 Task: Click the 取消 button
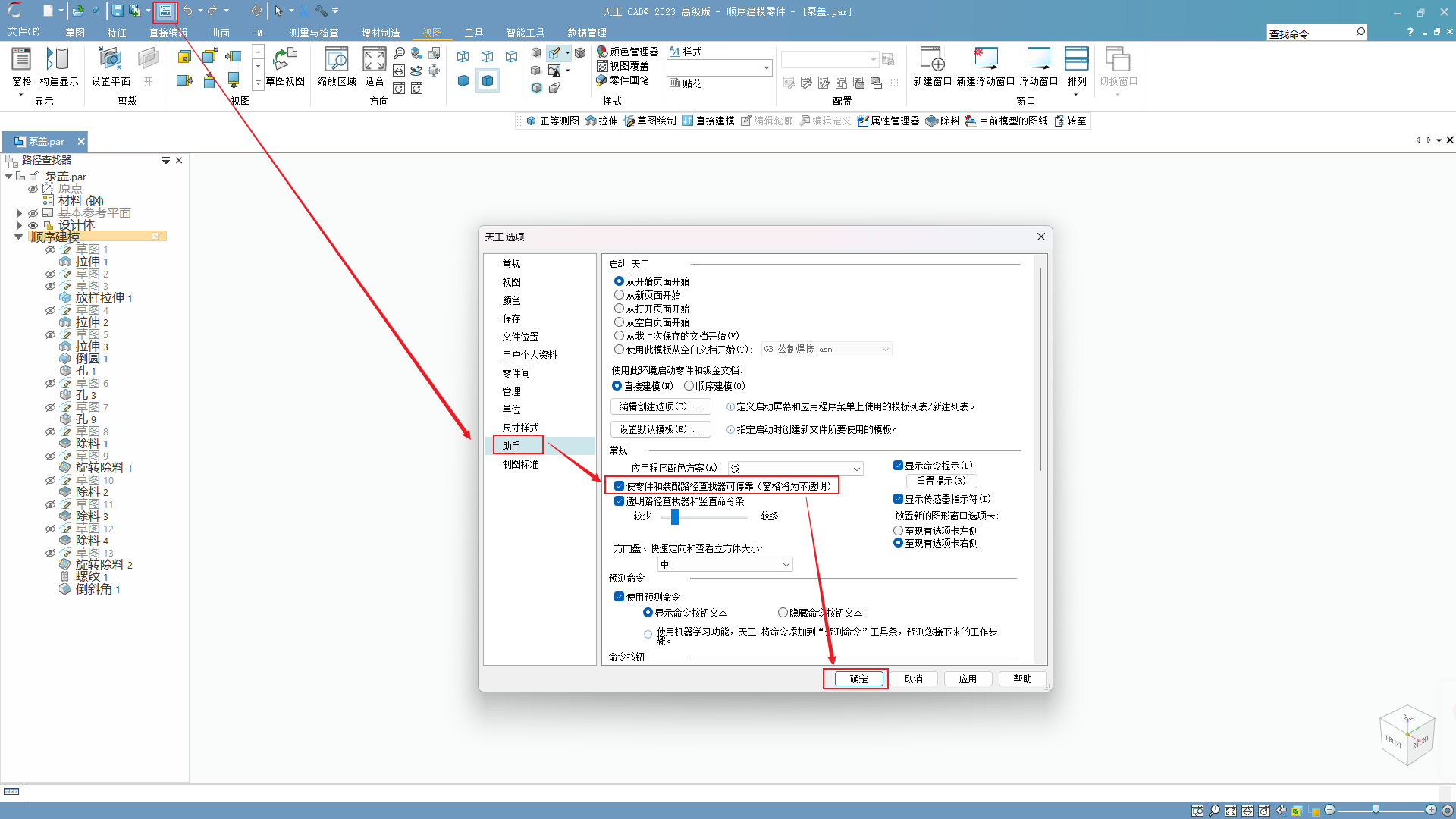pyautogui.click(x=913, y=679)
